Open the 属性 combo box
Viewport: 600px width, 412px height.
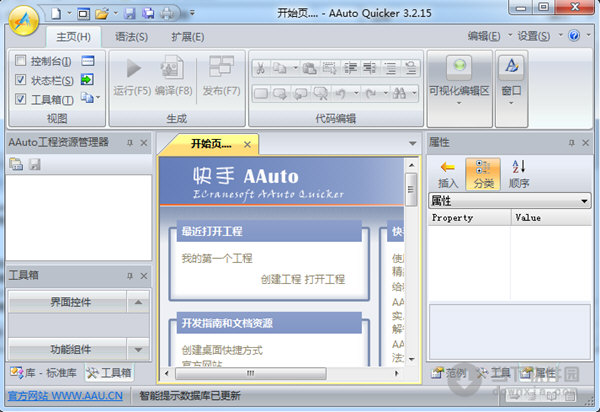click(509, 200)
